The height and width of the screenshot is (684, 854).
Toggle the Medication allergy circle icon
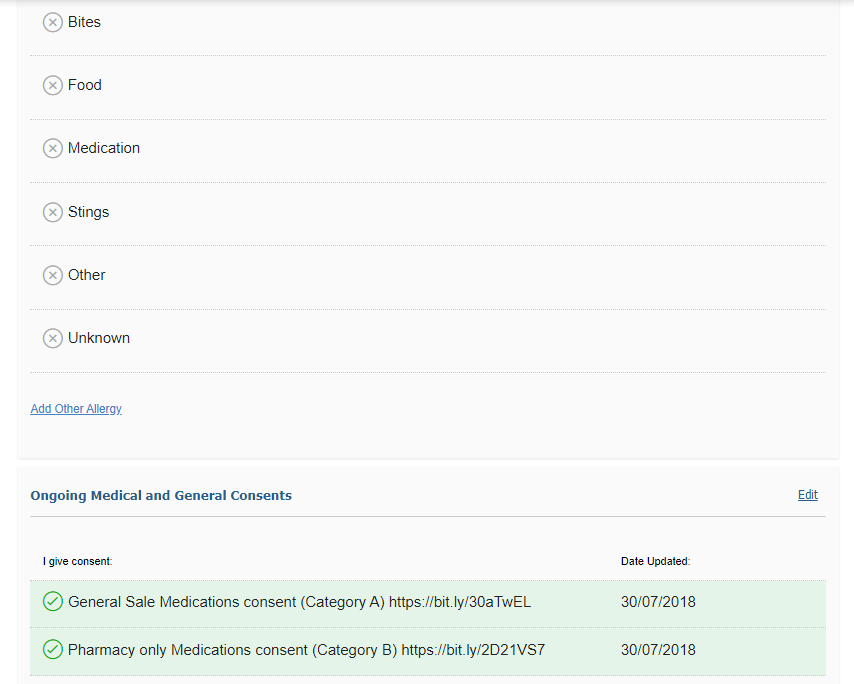(x=53, y=148)
